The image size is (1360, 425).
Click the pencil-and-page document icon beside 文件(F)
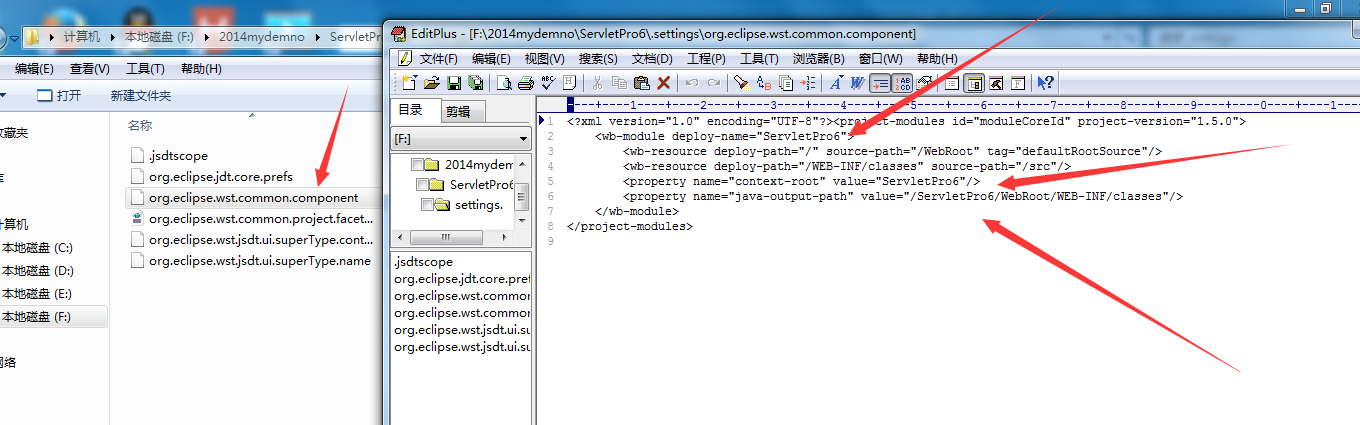404,58
